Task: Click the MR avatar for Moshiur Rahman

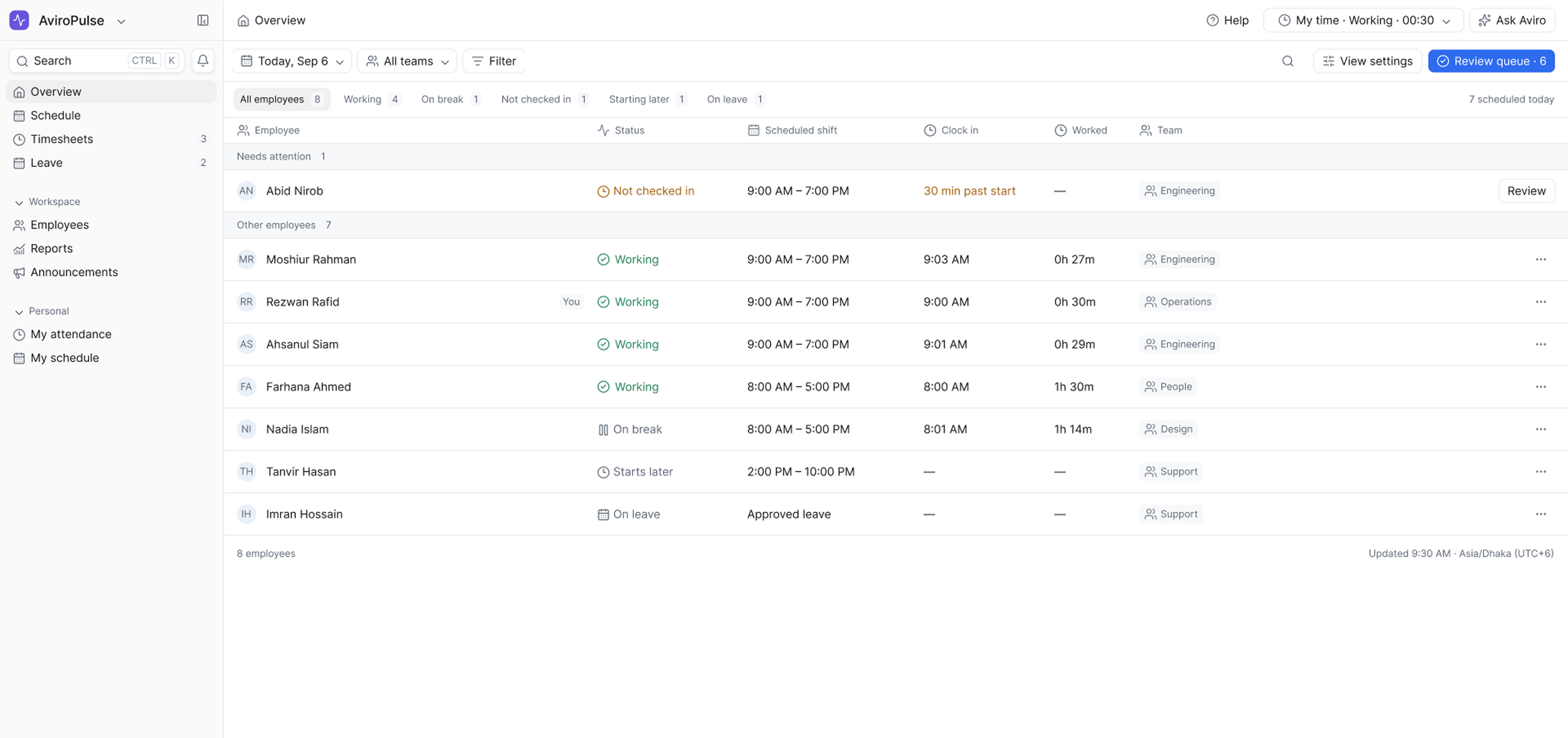Action: coord(246,259)
